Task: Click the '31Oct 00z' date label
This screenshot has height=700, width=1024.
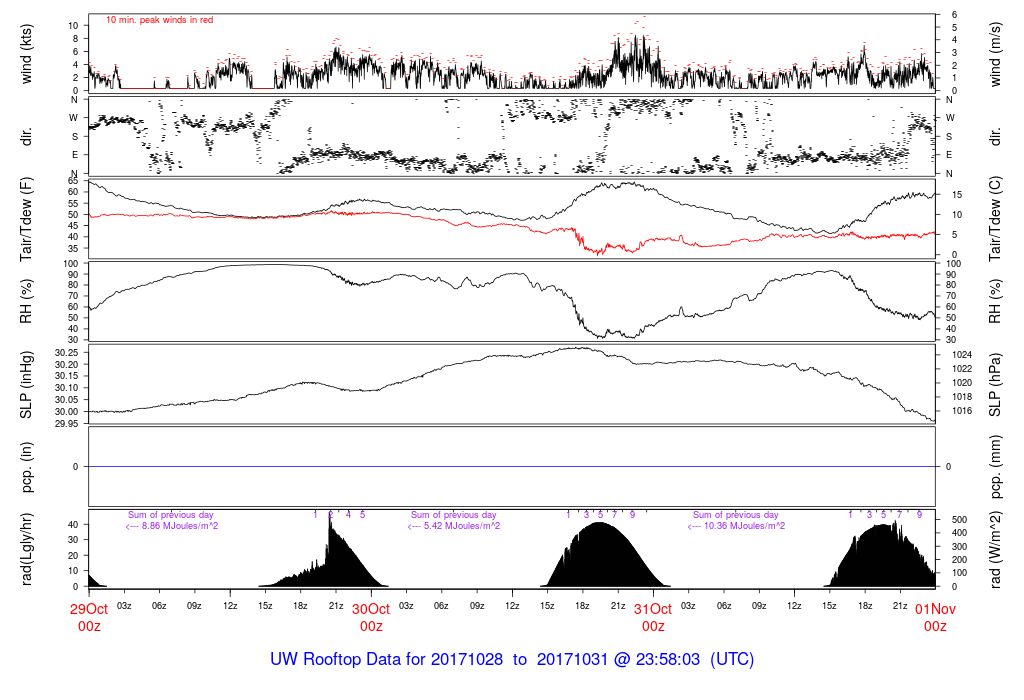Action: pos(653,618)
